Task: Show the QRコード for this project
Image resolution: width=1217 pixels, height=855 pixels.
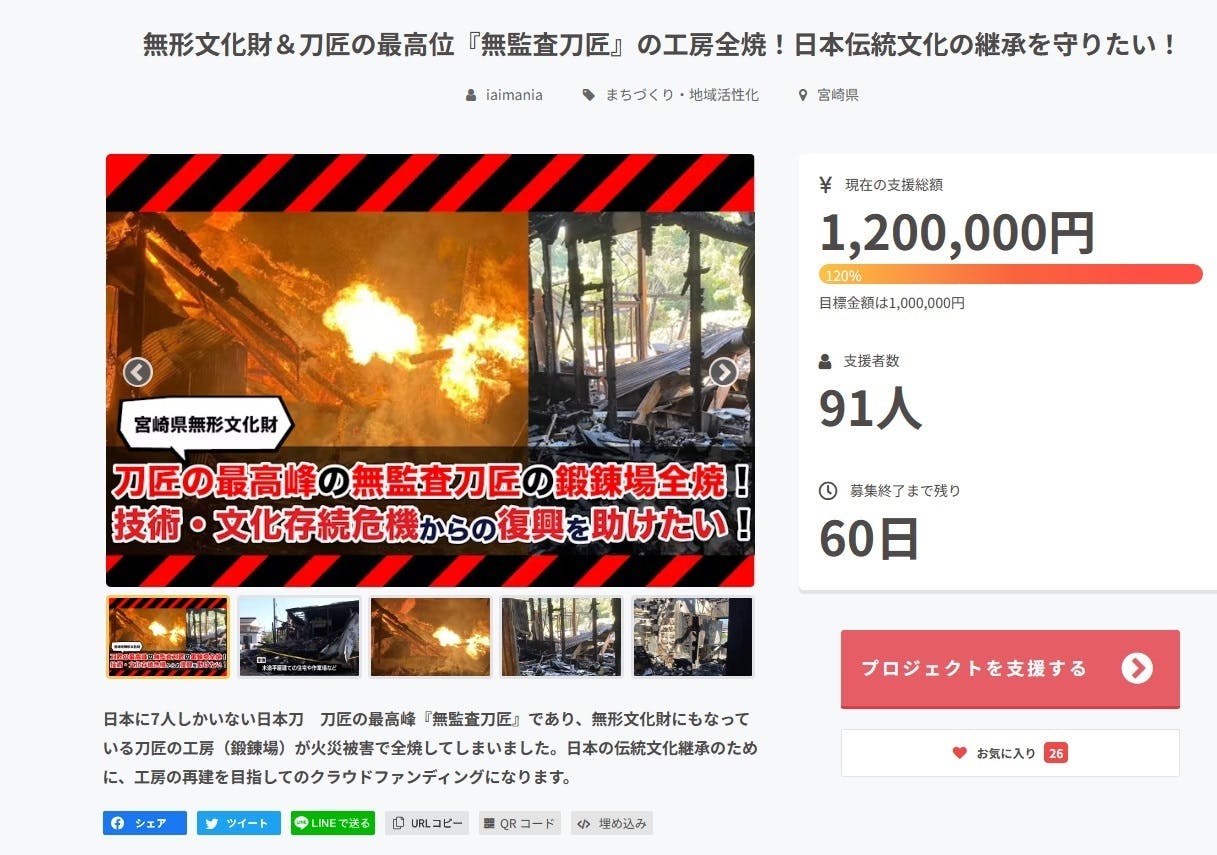Action: click(x=520, y=823)
